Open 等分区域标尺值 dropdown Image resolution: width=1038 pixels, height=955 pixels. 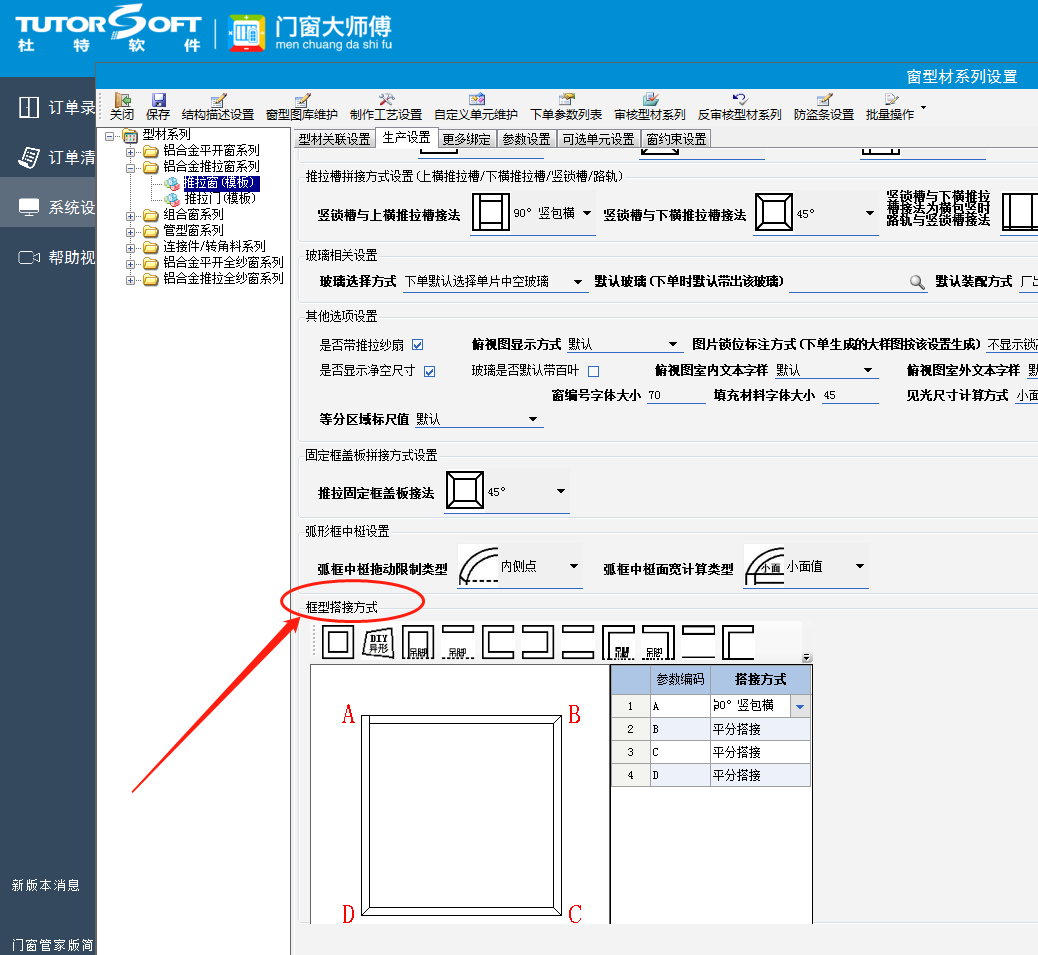click(x=533, y=419)
